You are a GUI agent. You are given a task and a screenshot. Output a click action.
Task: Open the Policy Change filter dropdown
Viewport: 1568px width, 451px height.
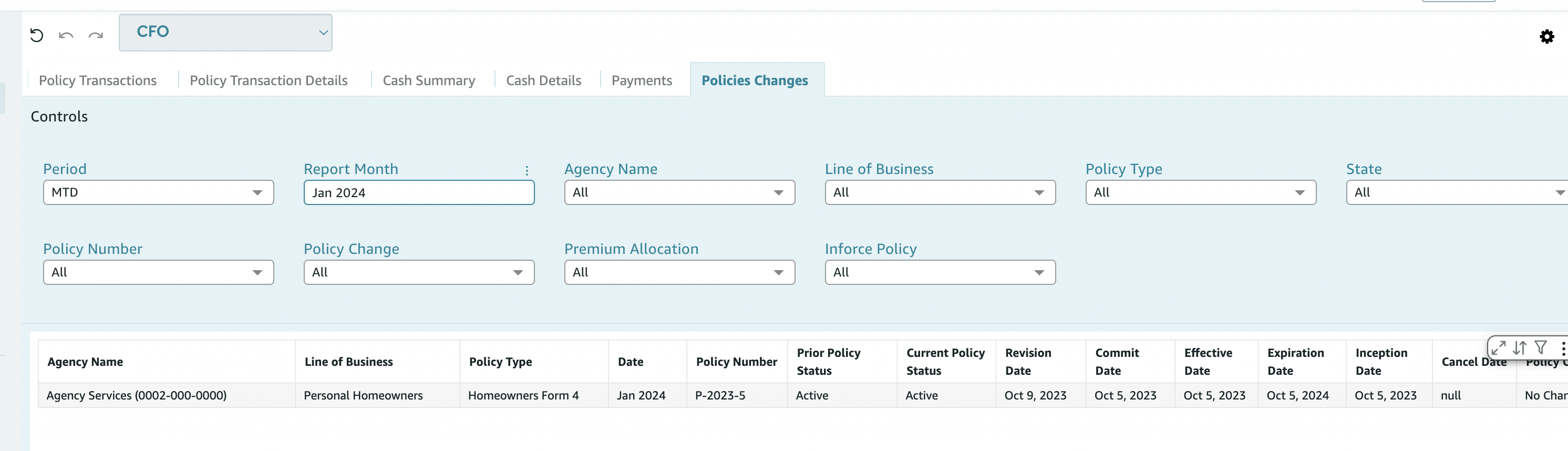click(419, 272)
